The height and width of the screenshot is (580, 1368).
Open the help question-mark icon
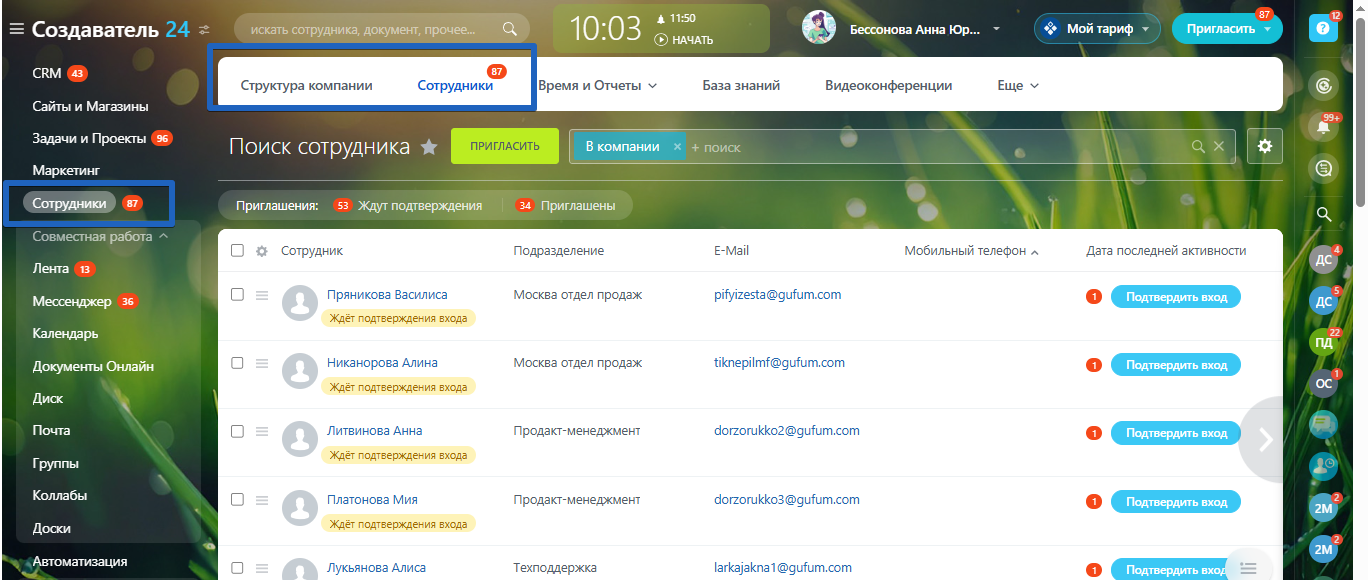coord(1323,28)
